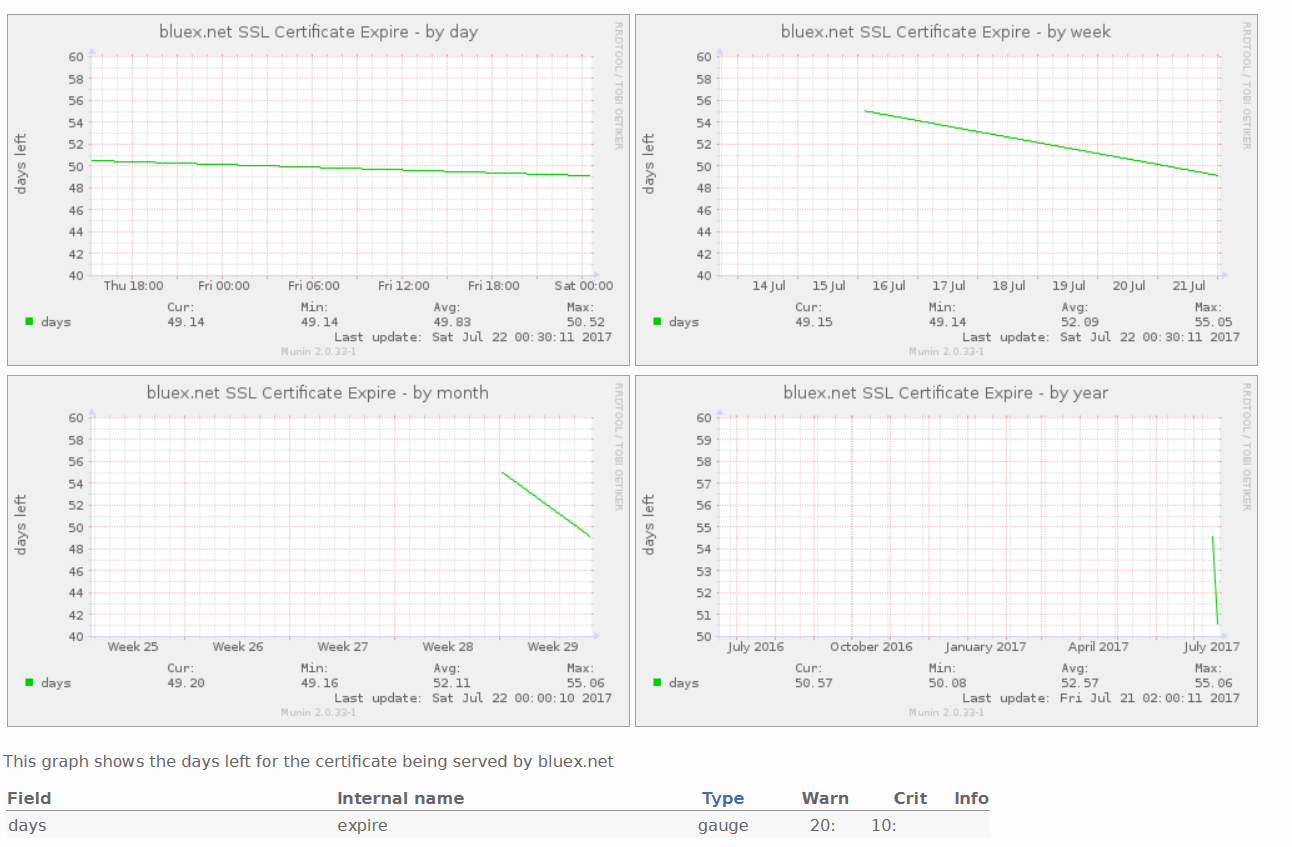1292x847 pixels.
Task: Select the 'expire' internal name cell
Action: (x=362, y=825)
